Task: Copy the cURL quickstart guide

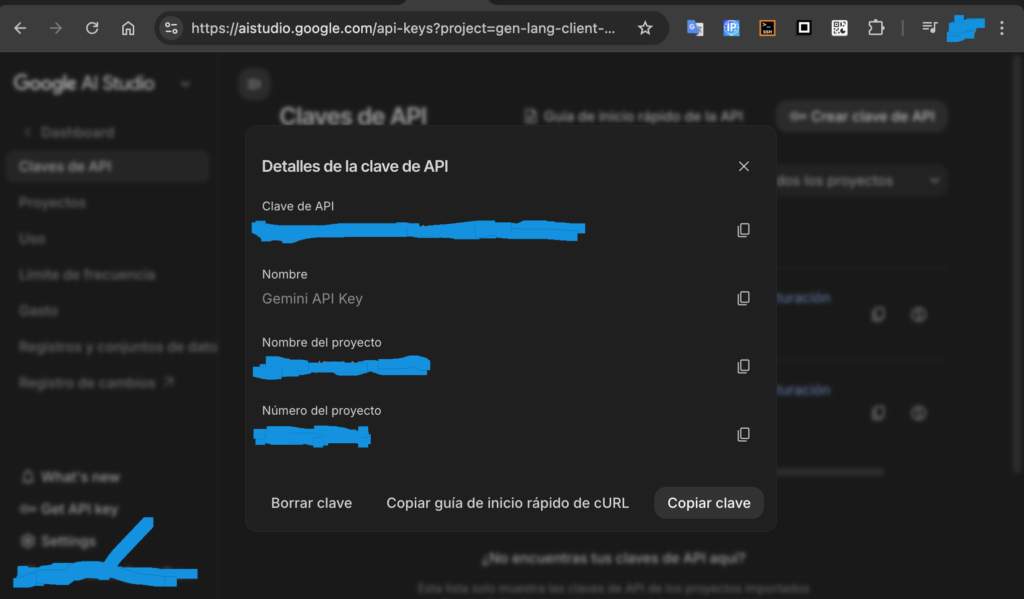Action: pos(507,503)
